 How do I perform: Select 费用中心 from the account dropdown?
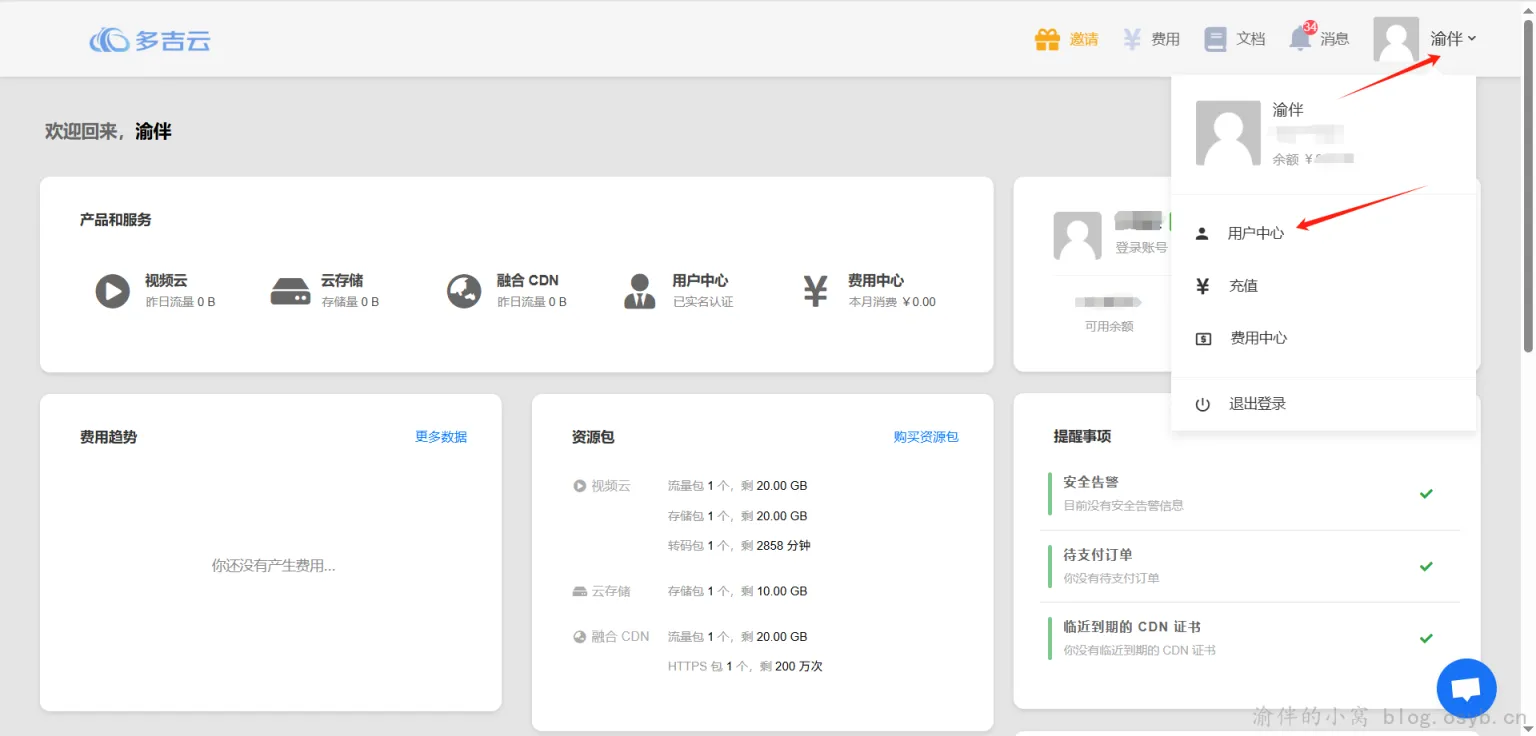pyautogui.click(x=1258, y=337)
